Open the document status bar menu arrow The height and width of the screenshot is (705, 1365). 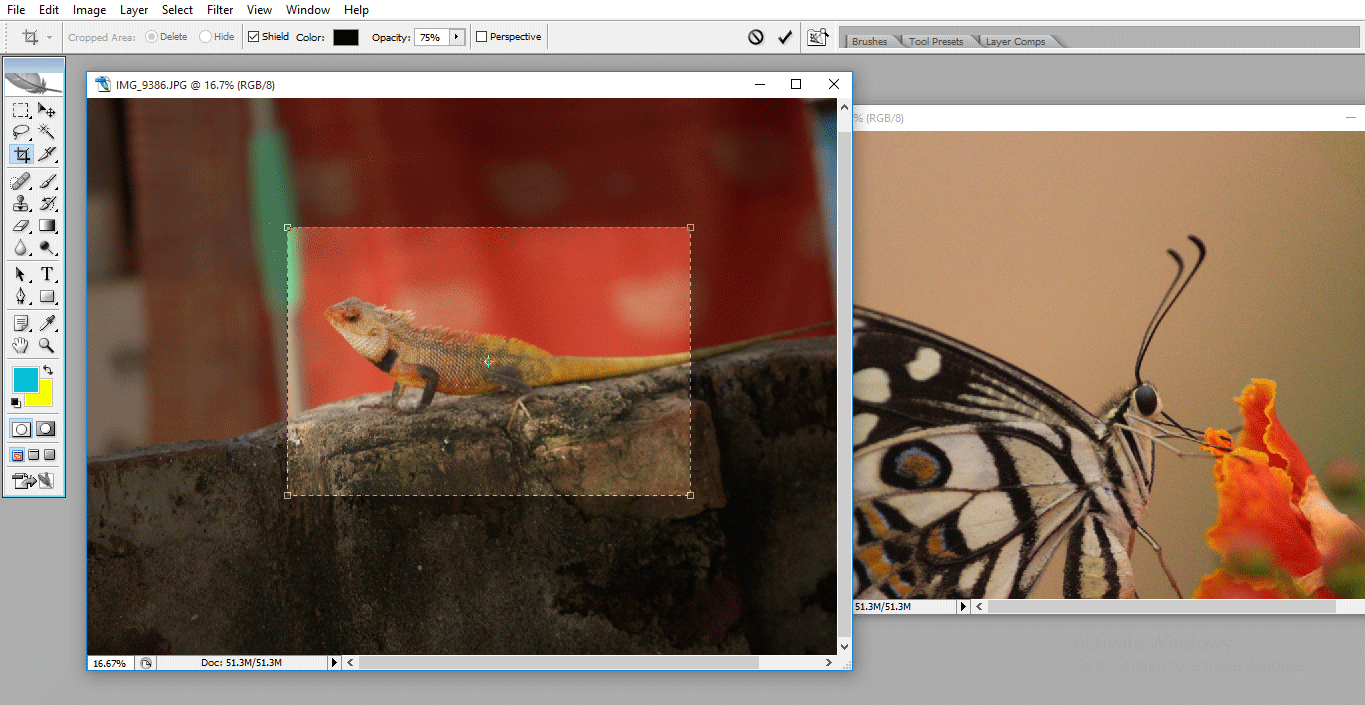334,662
